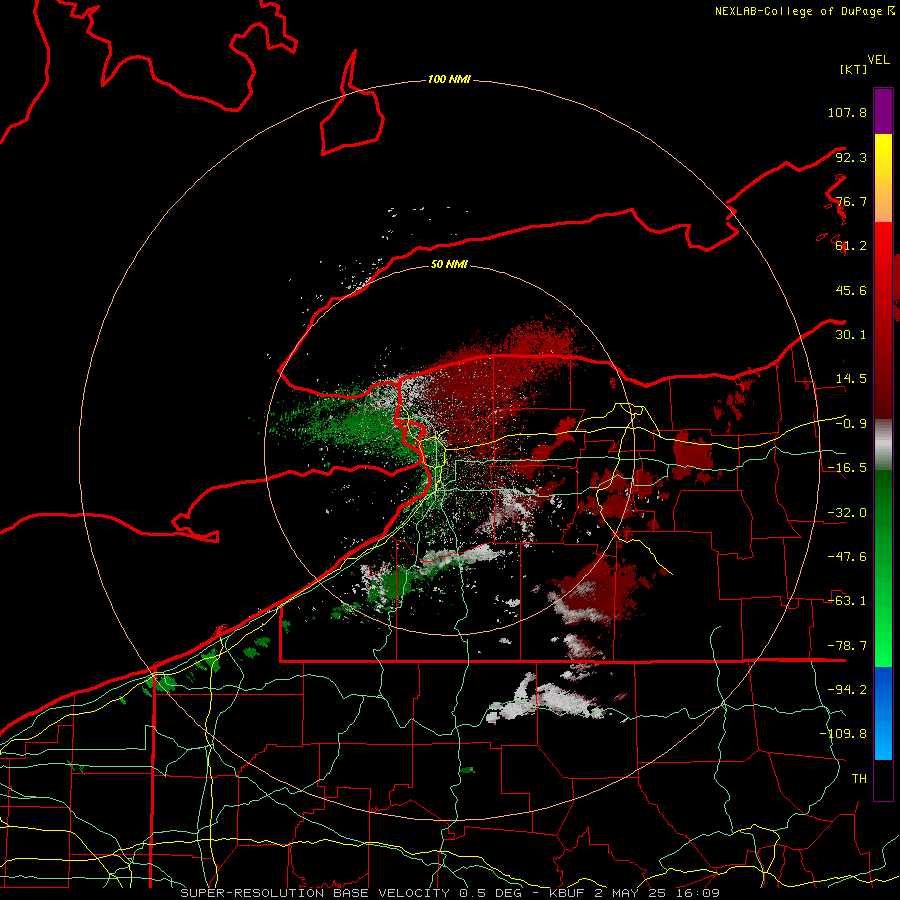Click the TH threshold label

pos(859,779)
